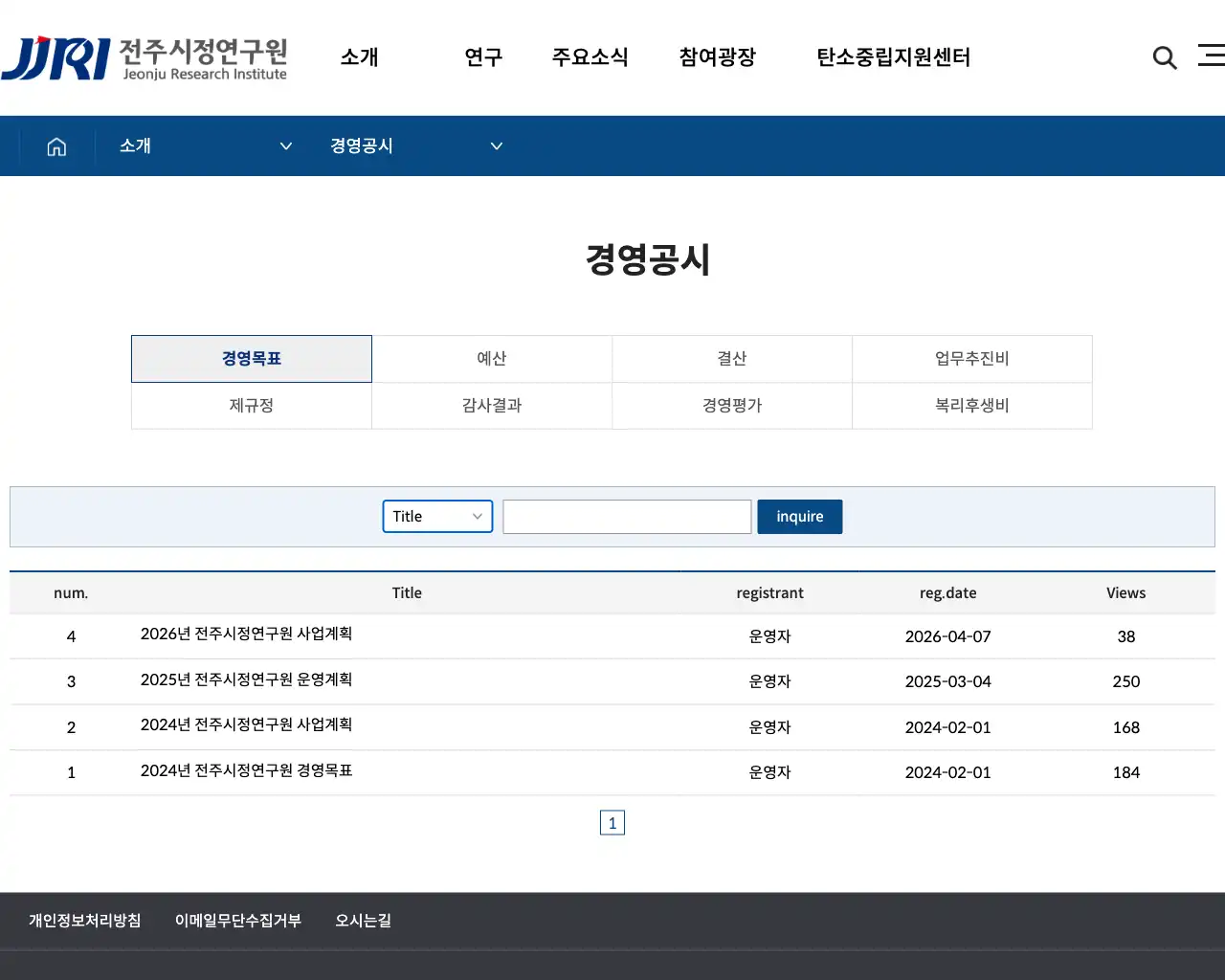Expand the 경영공시 breadcrumb dropdown

(415, 146)
